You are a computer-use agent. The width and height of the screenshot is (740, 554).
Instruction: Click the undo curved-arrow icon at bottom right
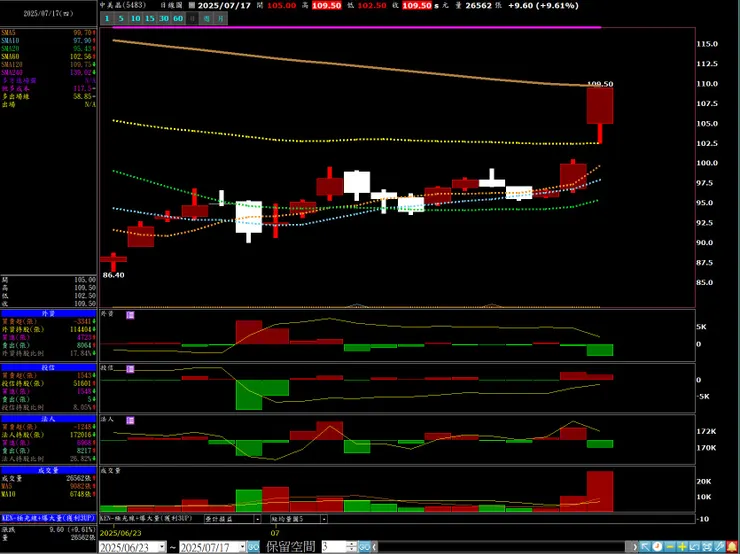coord(694,547)
